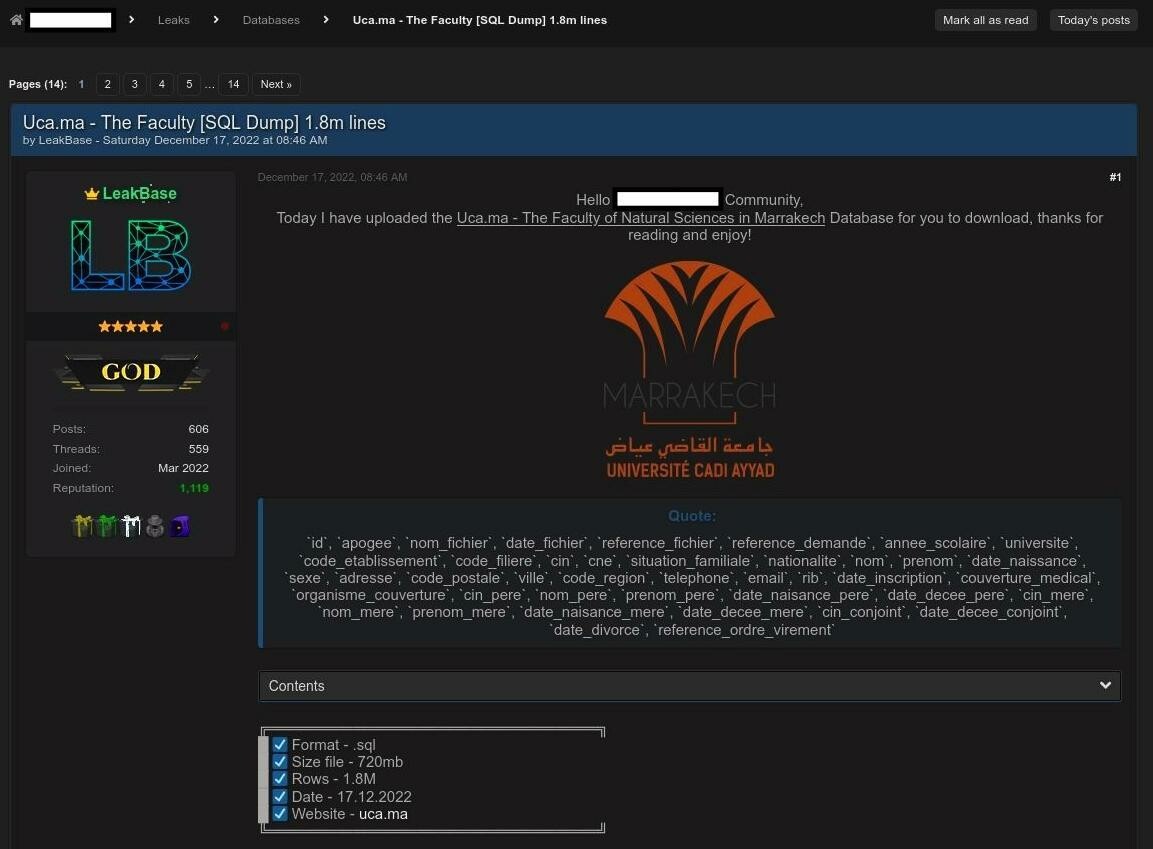
Task: Go to page 2 of the thread
Action: [x=107, y=84]
